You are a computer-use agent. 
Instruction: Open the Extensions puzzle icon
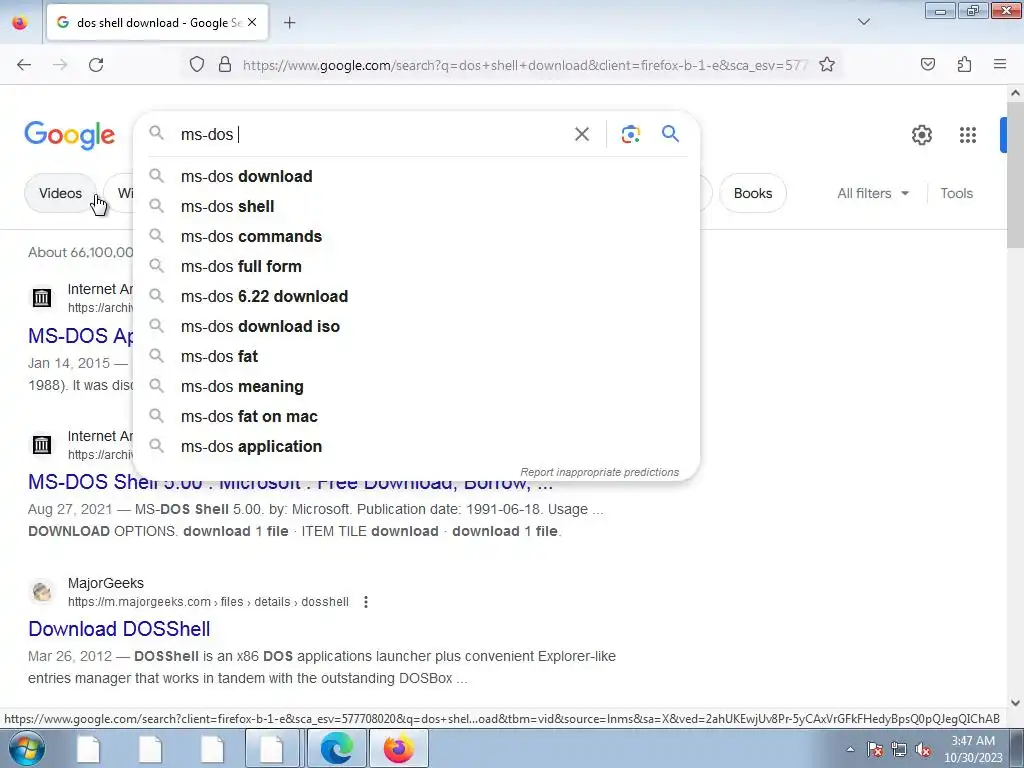(964, 65)
